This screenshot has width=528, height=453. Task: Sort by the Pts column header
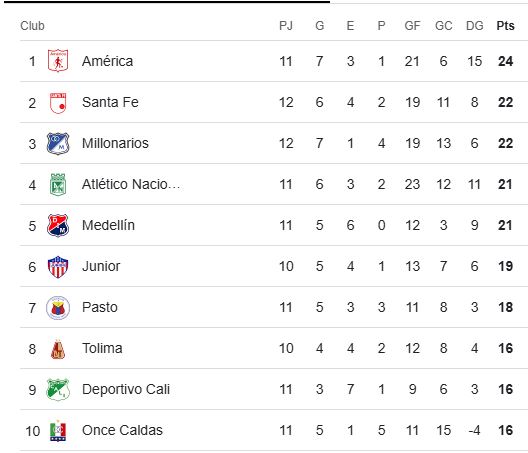505,26
